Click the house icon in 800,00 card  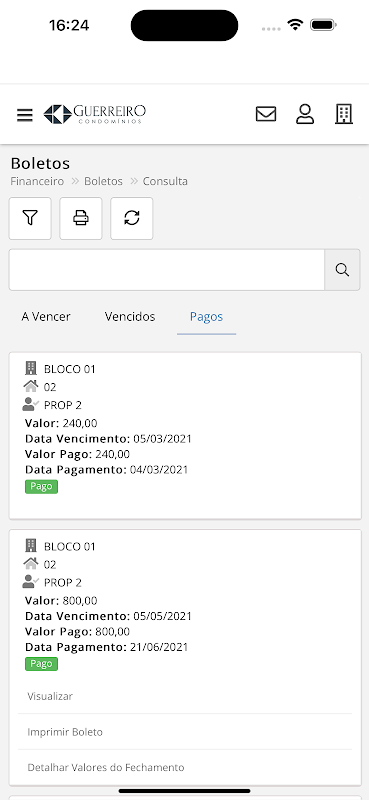point(31,564)
